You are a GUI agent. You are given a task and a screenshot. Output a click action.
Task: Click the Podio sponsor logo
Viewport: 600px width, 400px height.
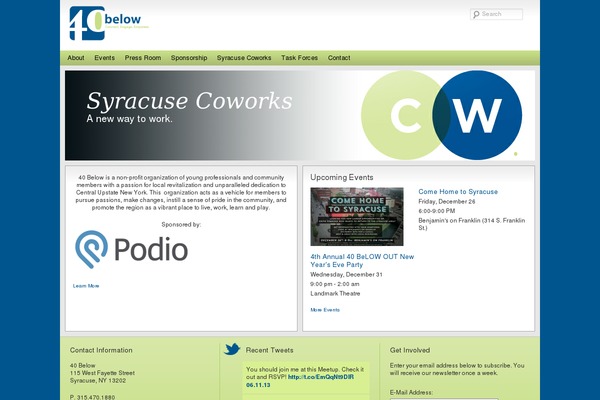click(x=131, y=249)
